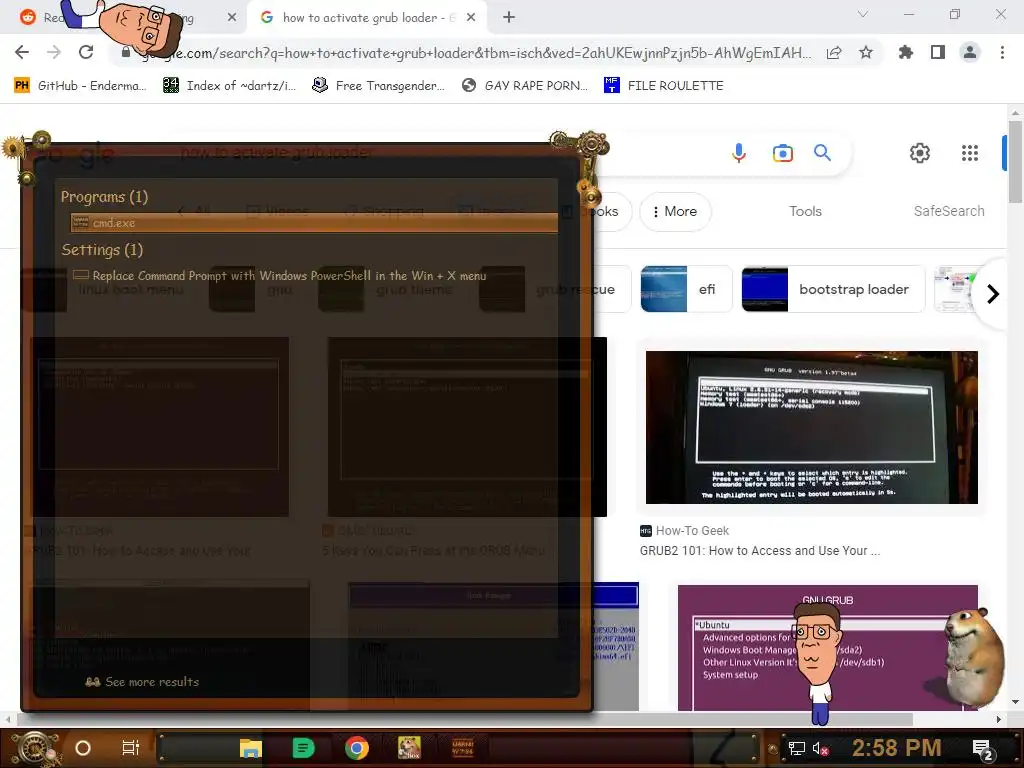Open the Chrome three-dot menu
1024x768 pixels.
pyautogui.click(x=1002, y=52)
